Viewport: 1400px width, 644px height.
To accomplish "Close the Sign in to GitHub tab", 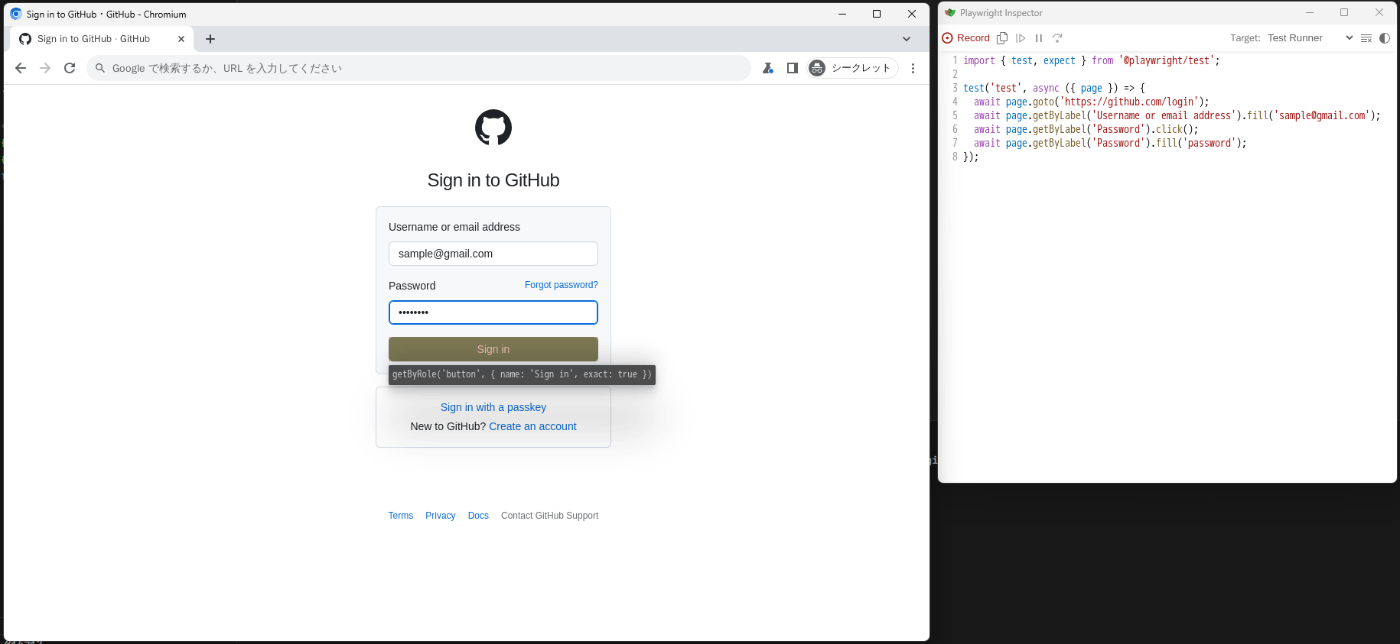I will click(181, 39).
